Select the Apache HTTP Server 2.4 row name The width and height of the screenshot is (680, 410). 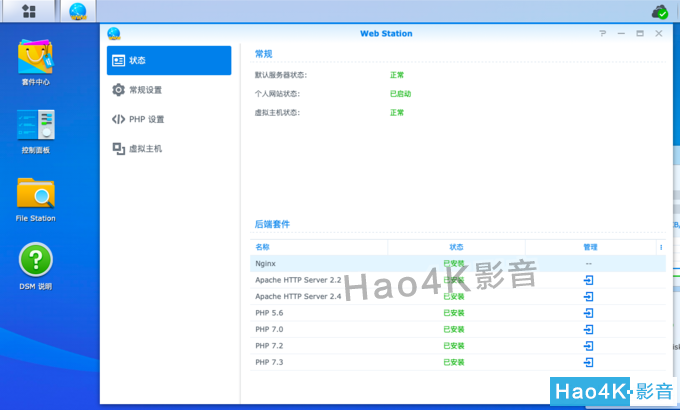tap(298, 297)
